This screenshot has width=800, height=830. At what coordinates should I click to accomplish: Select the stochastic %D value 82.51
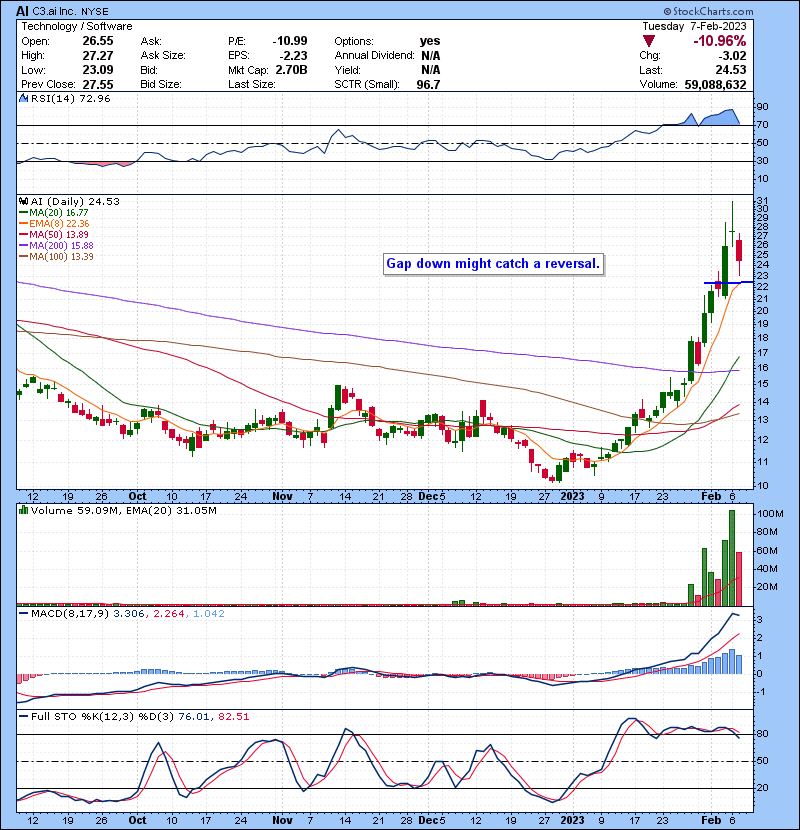pos(233,716)
